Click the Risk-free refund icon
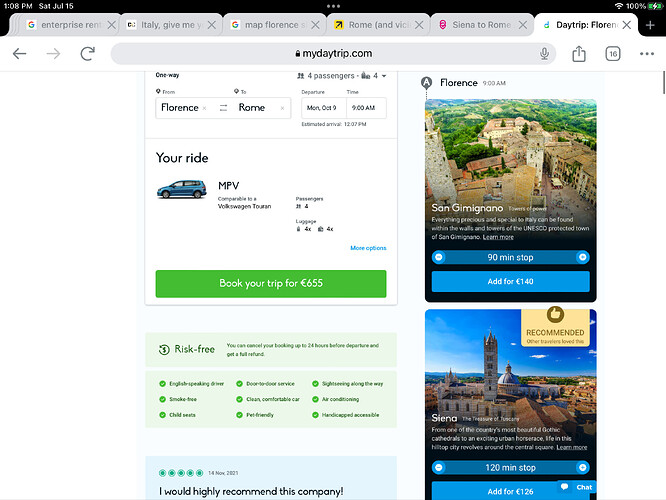This screenshot has height=500, width=666. coord(164,349)
